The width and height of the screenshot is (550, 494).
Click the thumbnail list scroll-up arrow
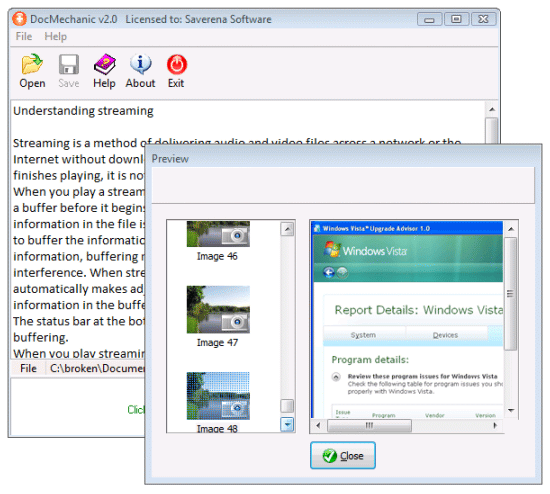click(287, 229)
